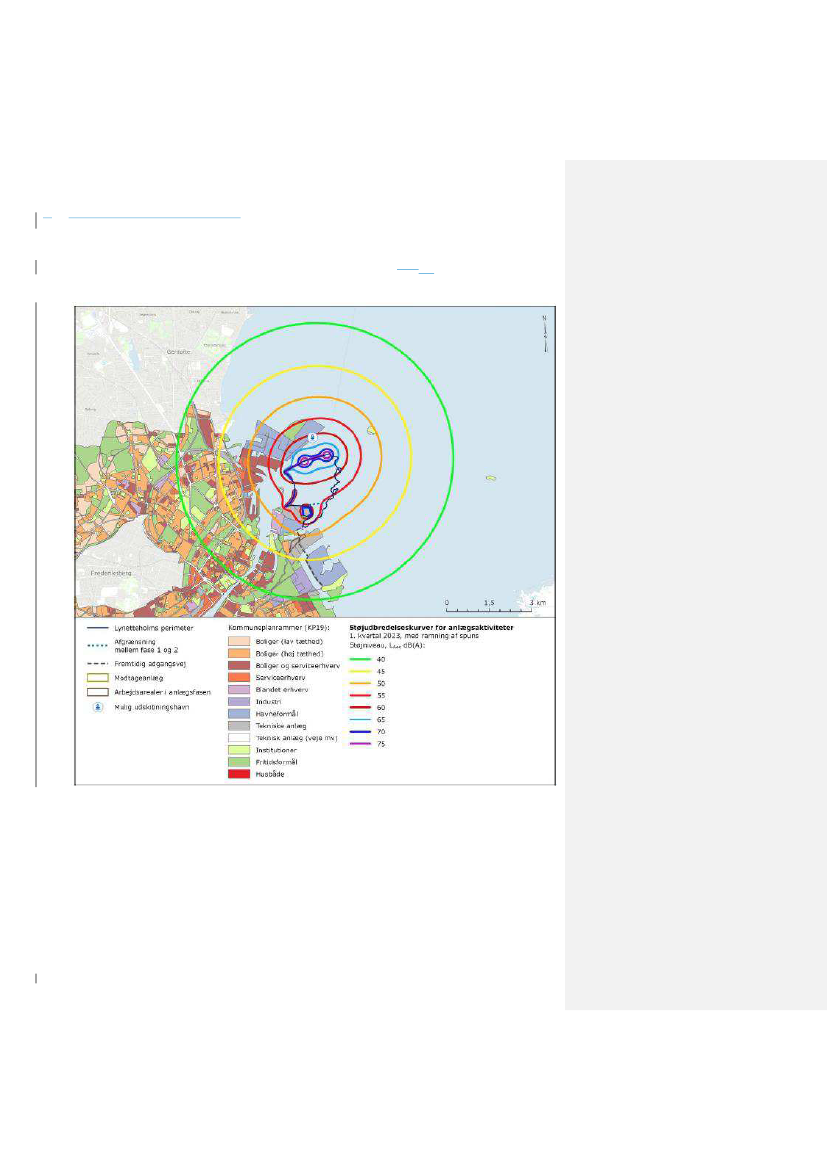Image resolution: width=827 pixels, height=1169 pixels.
Task: Click the 'Mulig udskibningshavn' legend label
Action: pyautogui.click(x=151, y=707)
